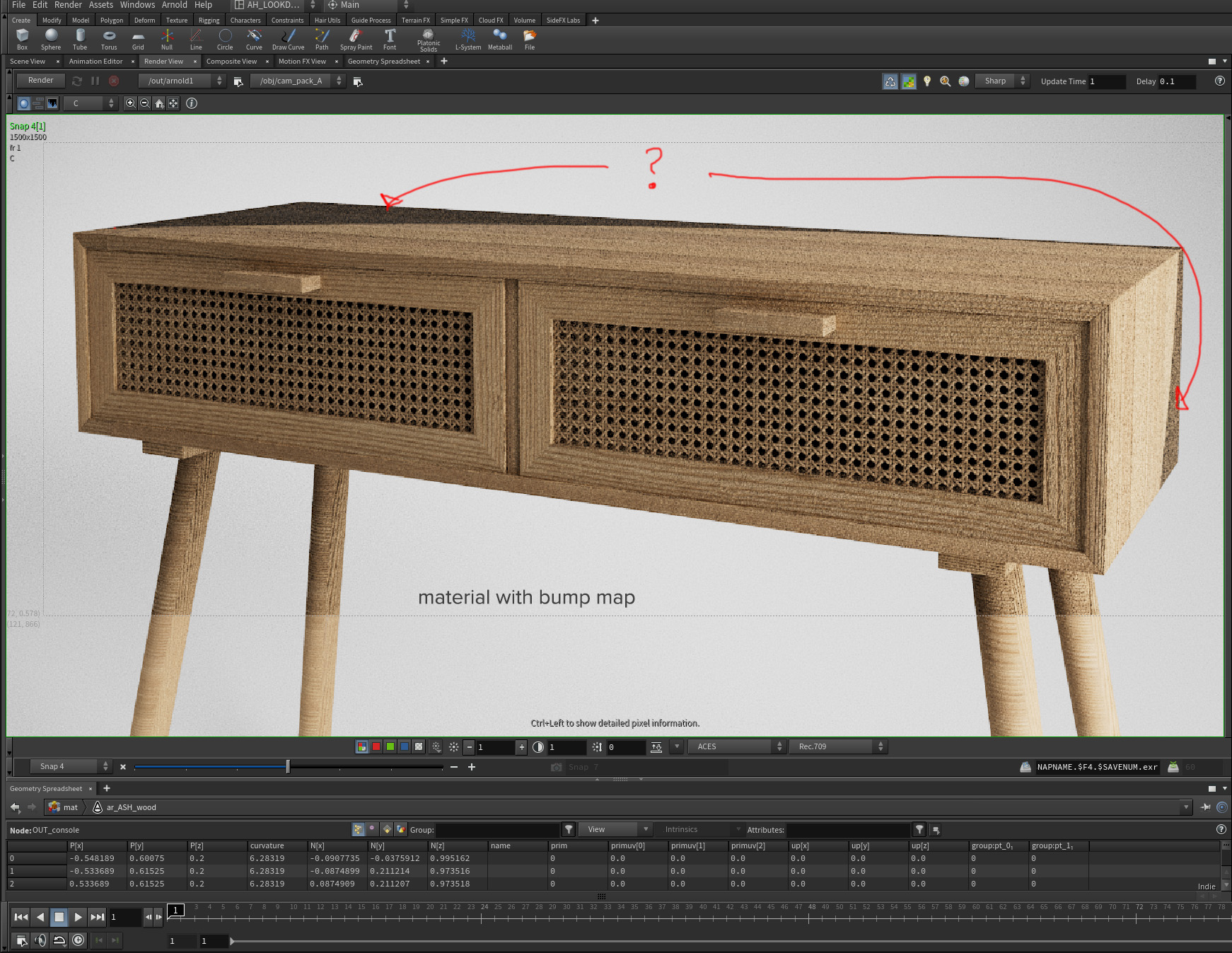Select the Platonic Solids shelf tool
Screen dimensions: 1232x953
[x=429, y=39]
